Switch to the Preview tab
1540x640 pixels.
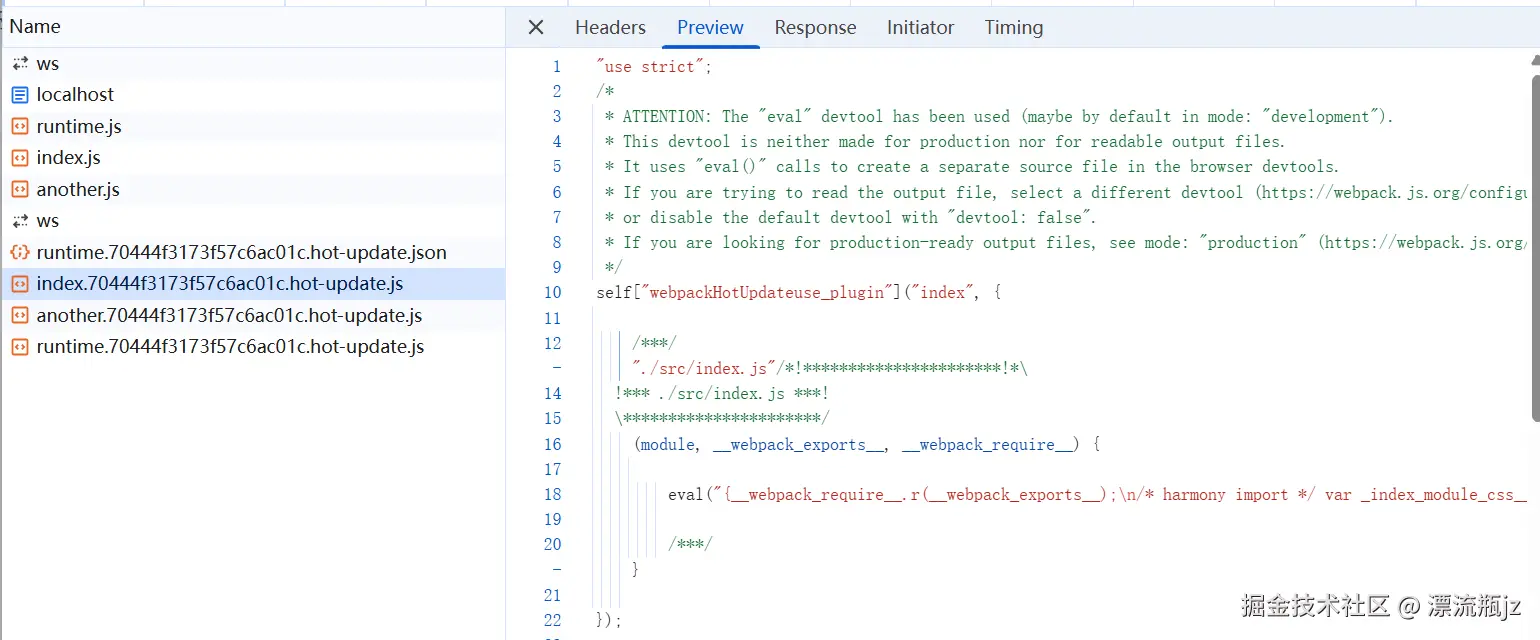point(710,27)
